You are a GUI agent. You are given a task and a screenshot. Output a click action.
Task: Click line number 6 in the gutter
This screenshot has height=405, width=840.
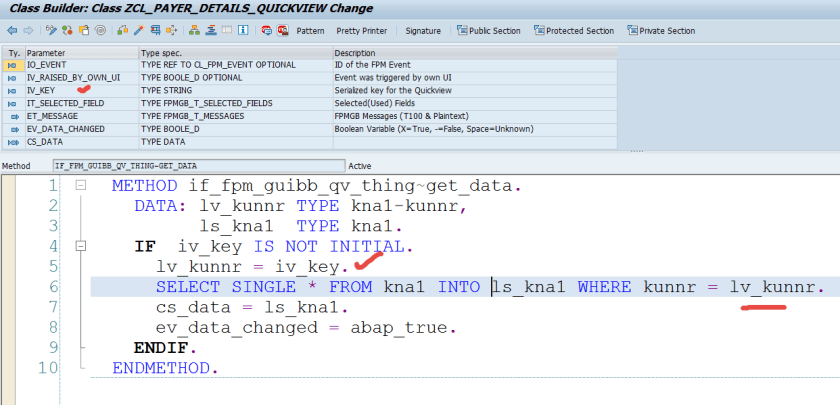52,287
